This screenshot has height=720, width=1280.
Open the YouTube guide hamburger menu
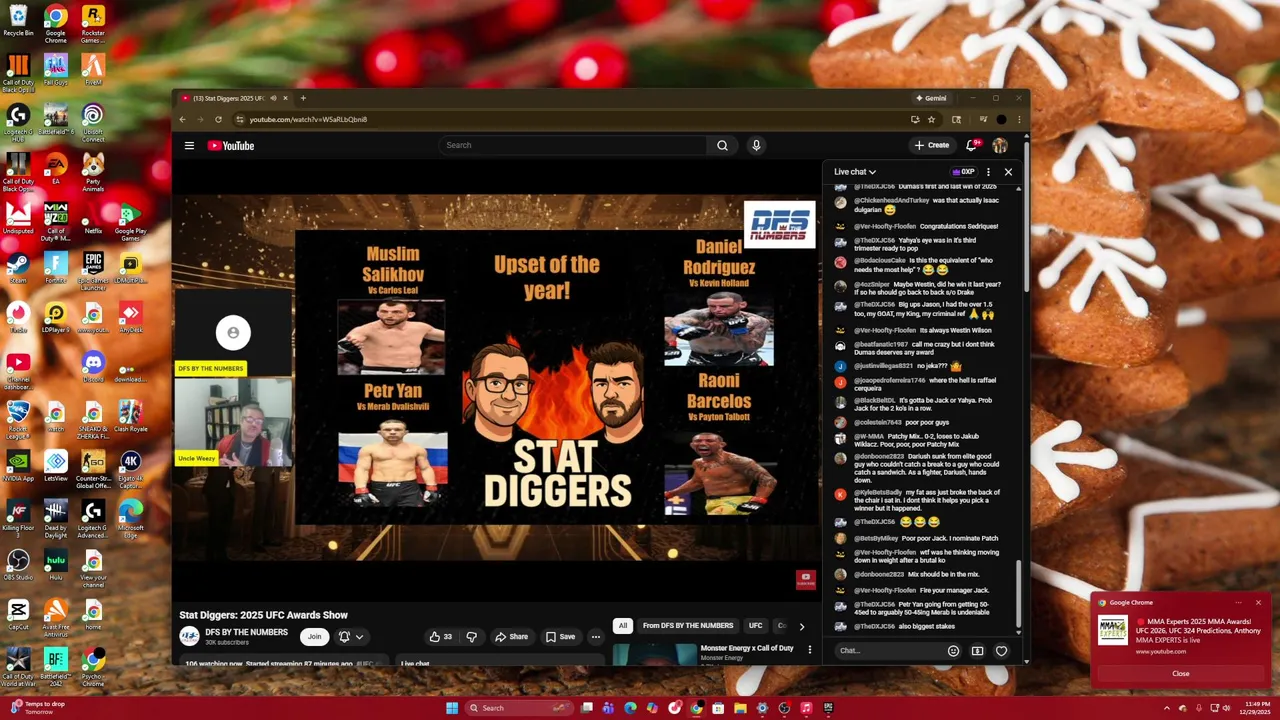tap(189, 145)
